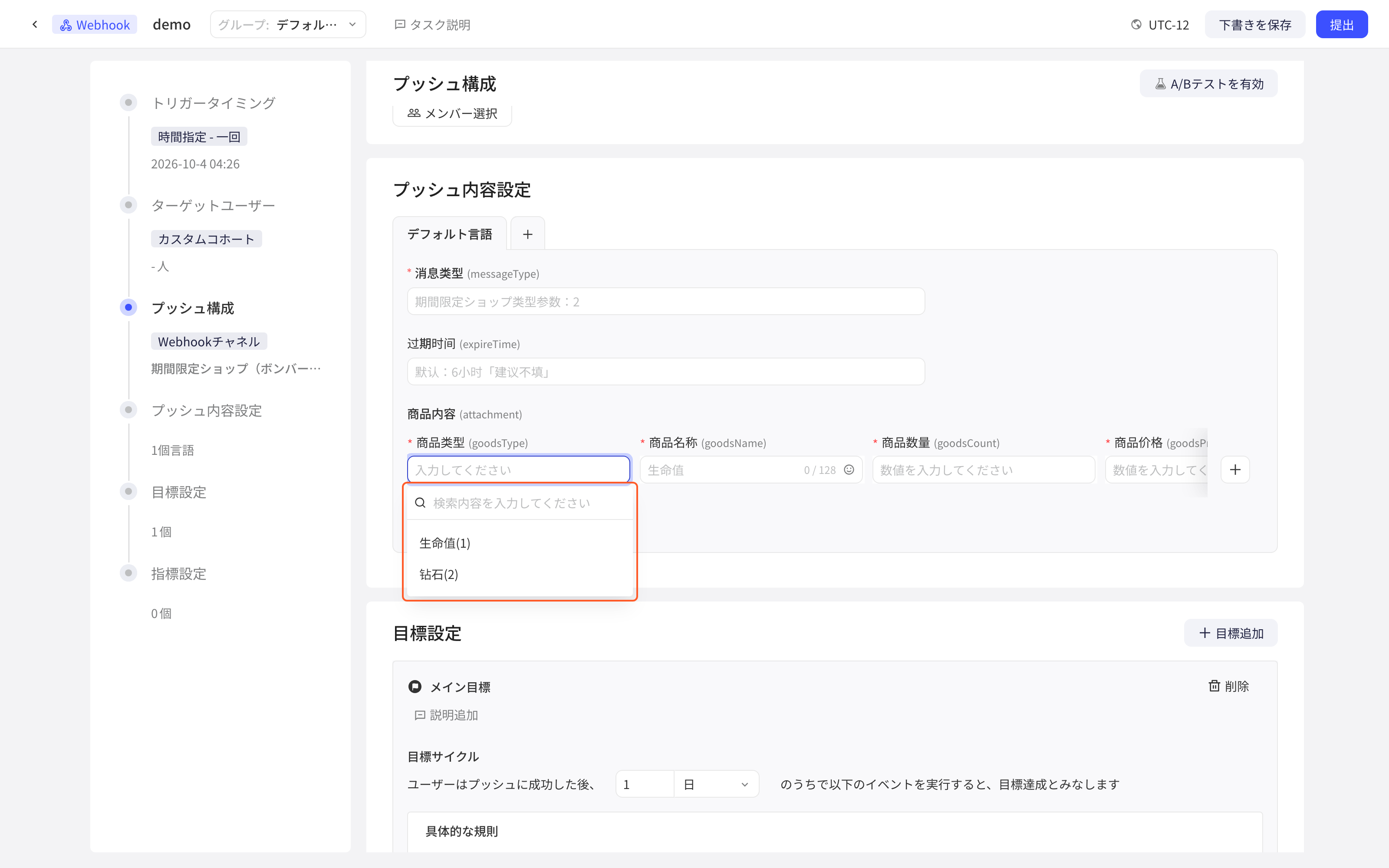1389x868 pixels.
Task: Click the 説明追加 link
Action: 447,715
